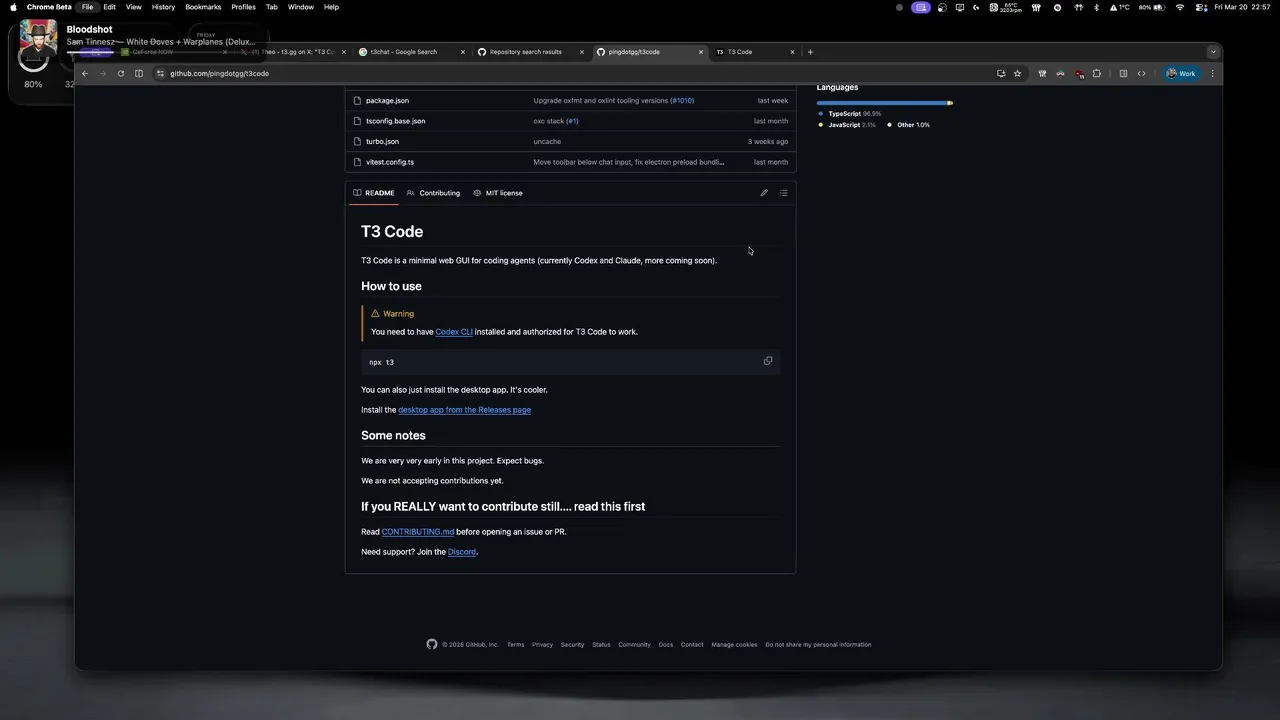This screenshot has width=1280, height=720.
Task: Open the Work profile switcher
Action: pos(1181,73)
